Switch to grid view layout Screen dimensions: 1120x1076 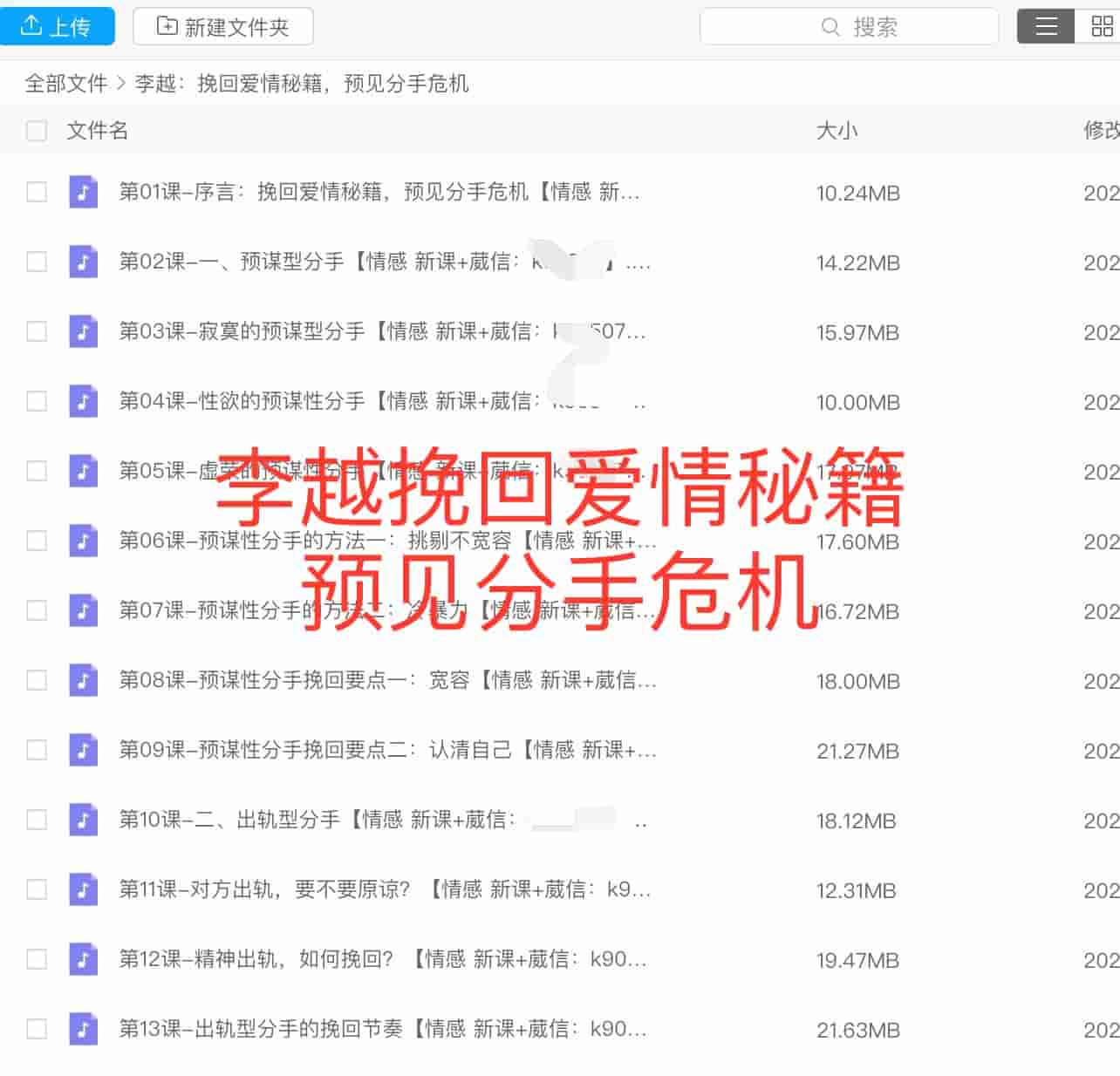pyautogui.click(x=1101, y=26)
